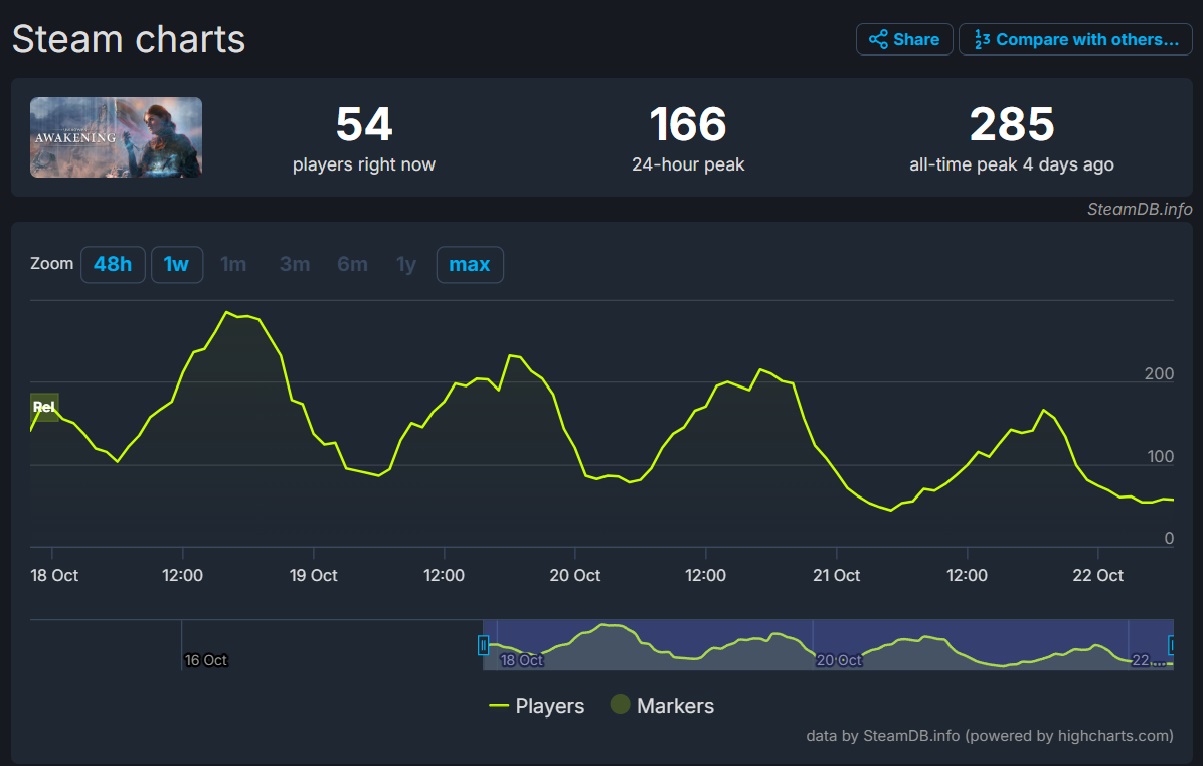This screenshot has width=1203, height=766.
Task: Click the 16 Oct label in navigator
Action: (205, 660)
